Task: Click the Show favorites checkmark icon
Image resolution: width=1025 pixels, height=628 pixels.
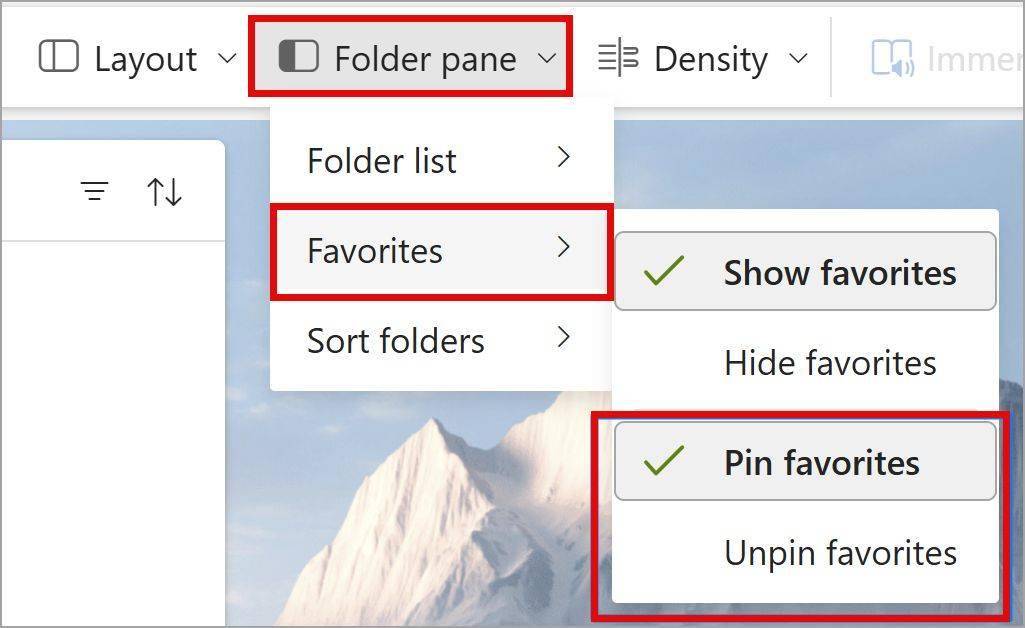Action: pyautogui.click(x=664, y=271)
